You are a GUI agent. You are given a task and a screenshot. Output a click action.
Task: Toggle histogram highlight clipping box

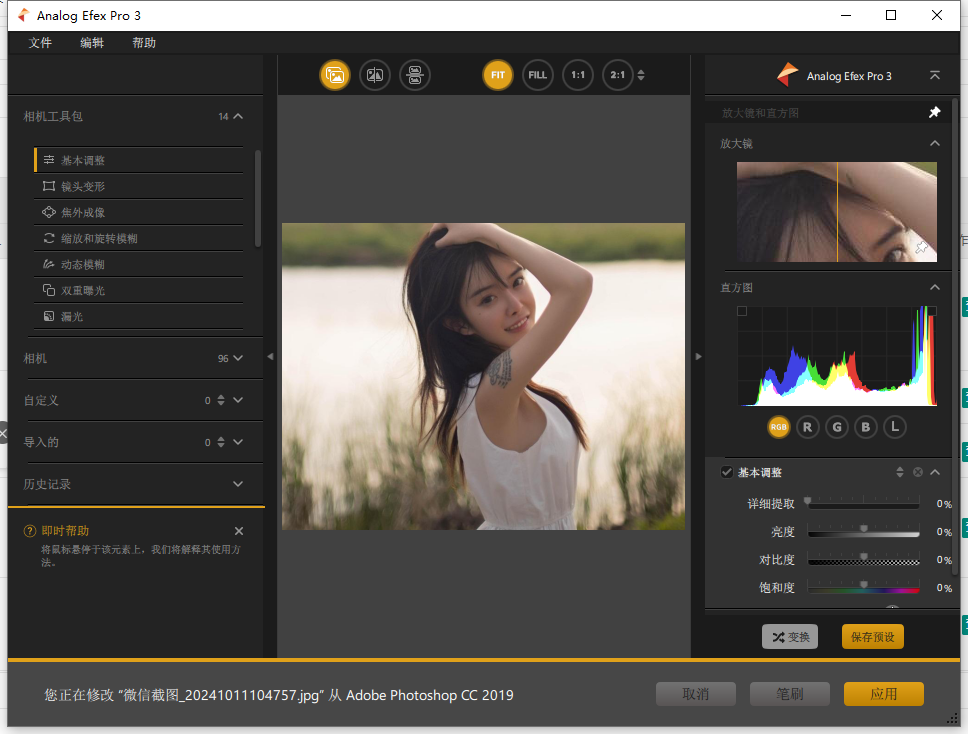932,311
